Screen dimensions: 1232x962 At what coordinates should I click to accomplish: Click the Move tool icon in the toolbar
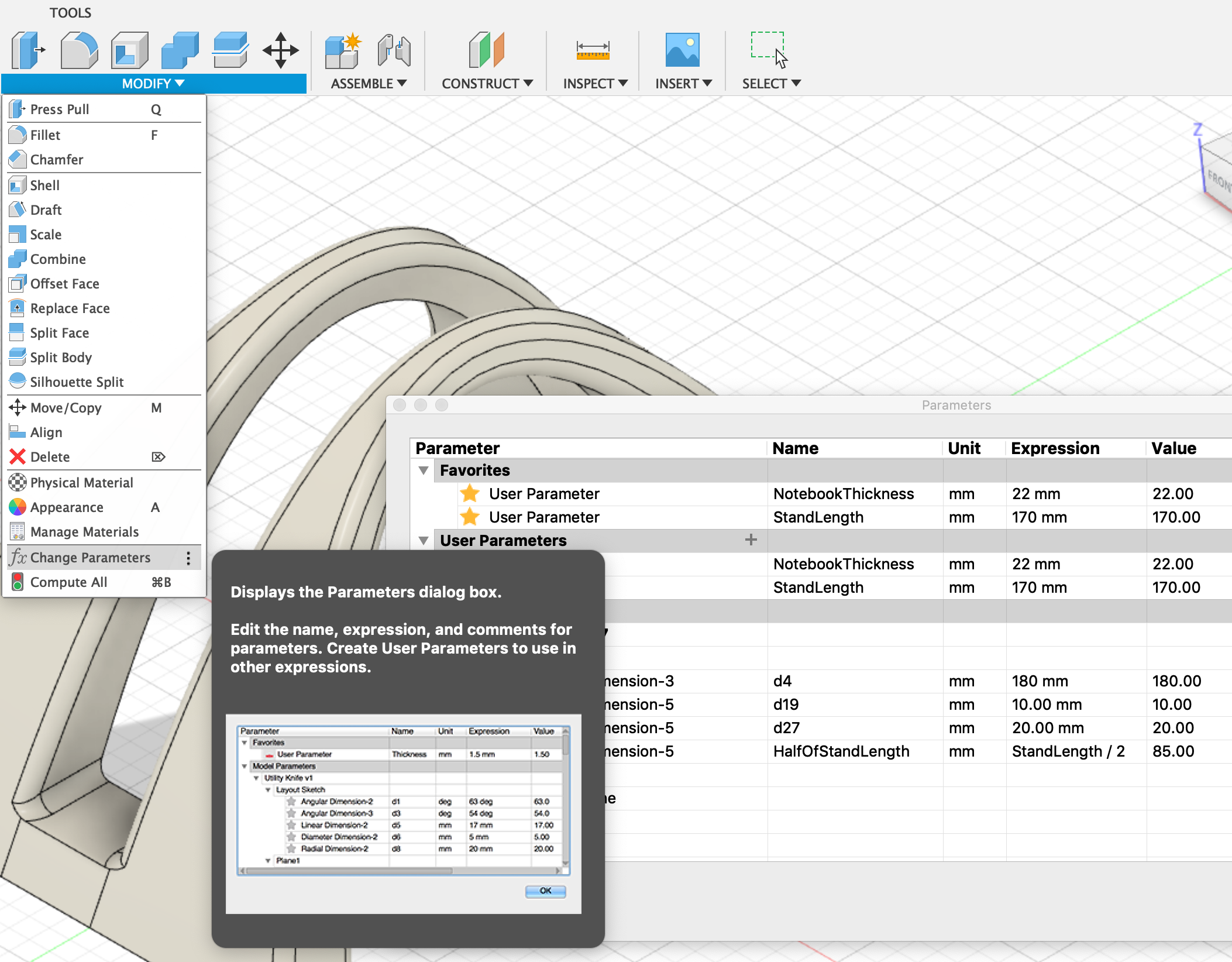click(281, 50)
